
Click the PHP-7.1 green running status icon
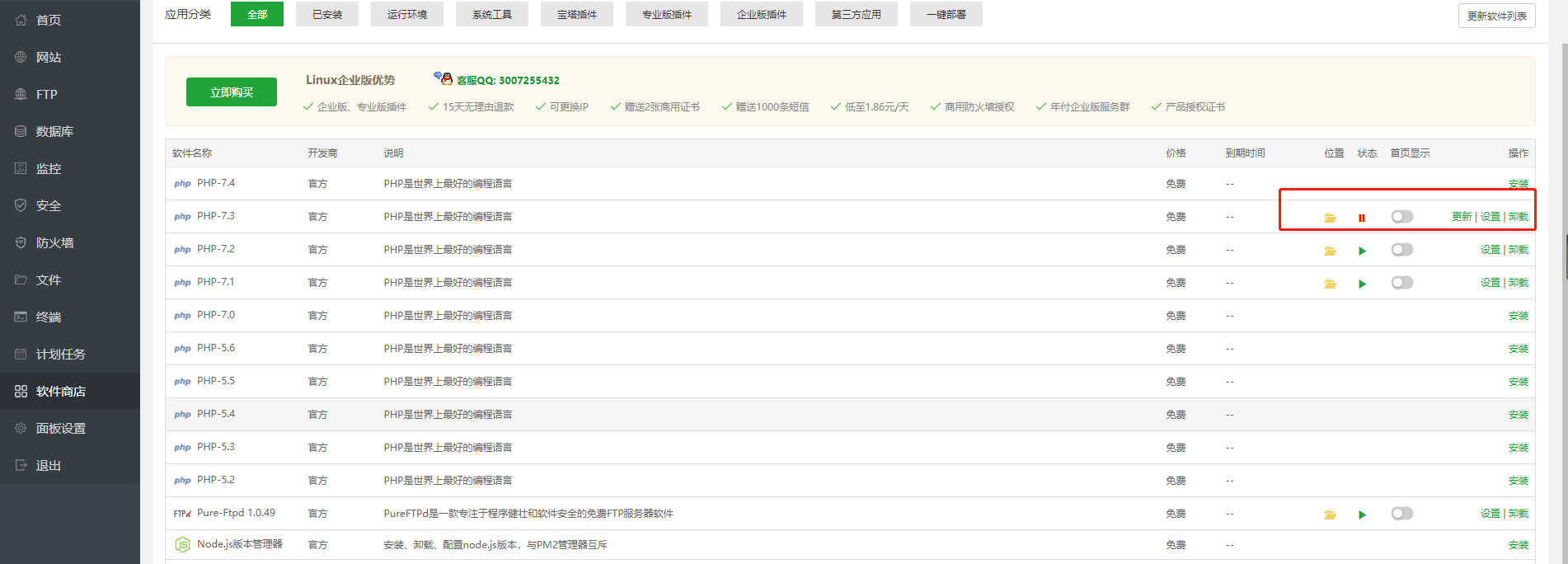[1362, 284]
